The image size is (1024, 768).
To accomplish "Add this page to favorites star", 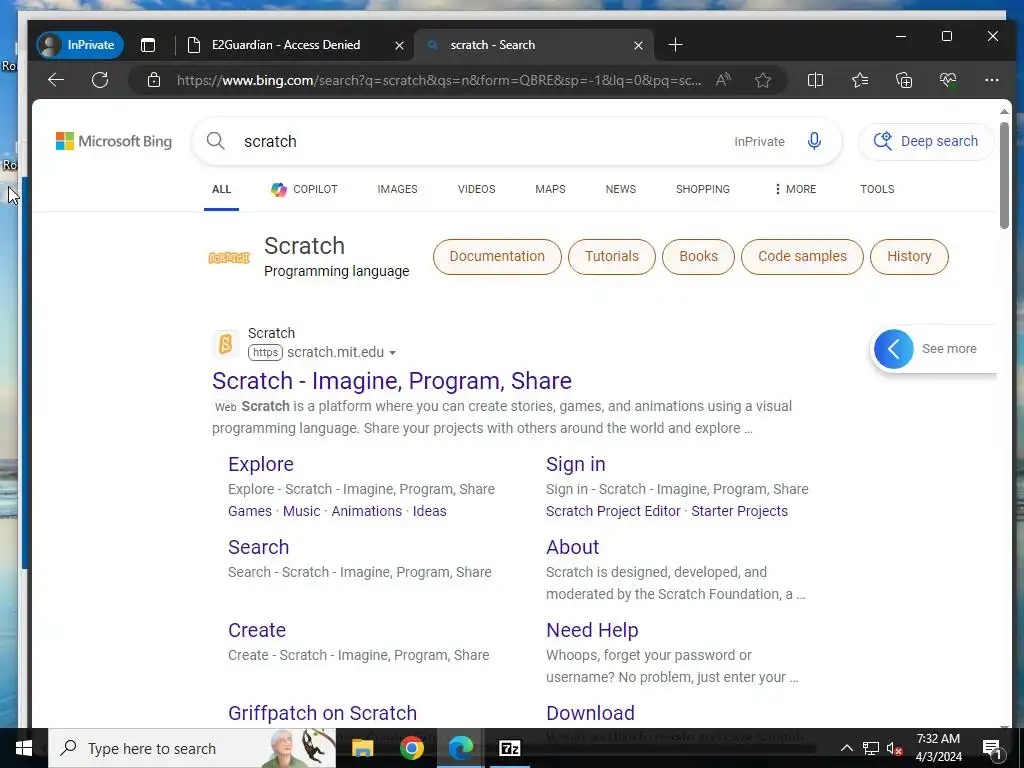I will click(763, 80).
